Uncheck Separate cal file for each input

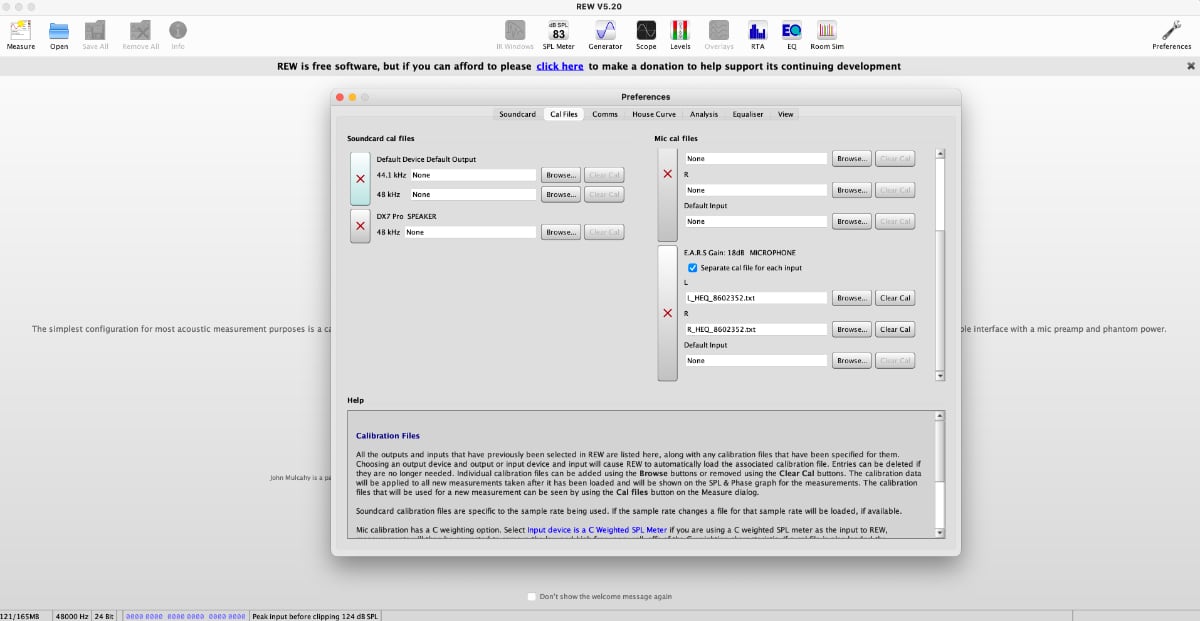coord(693,268)
